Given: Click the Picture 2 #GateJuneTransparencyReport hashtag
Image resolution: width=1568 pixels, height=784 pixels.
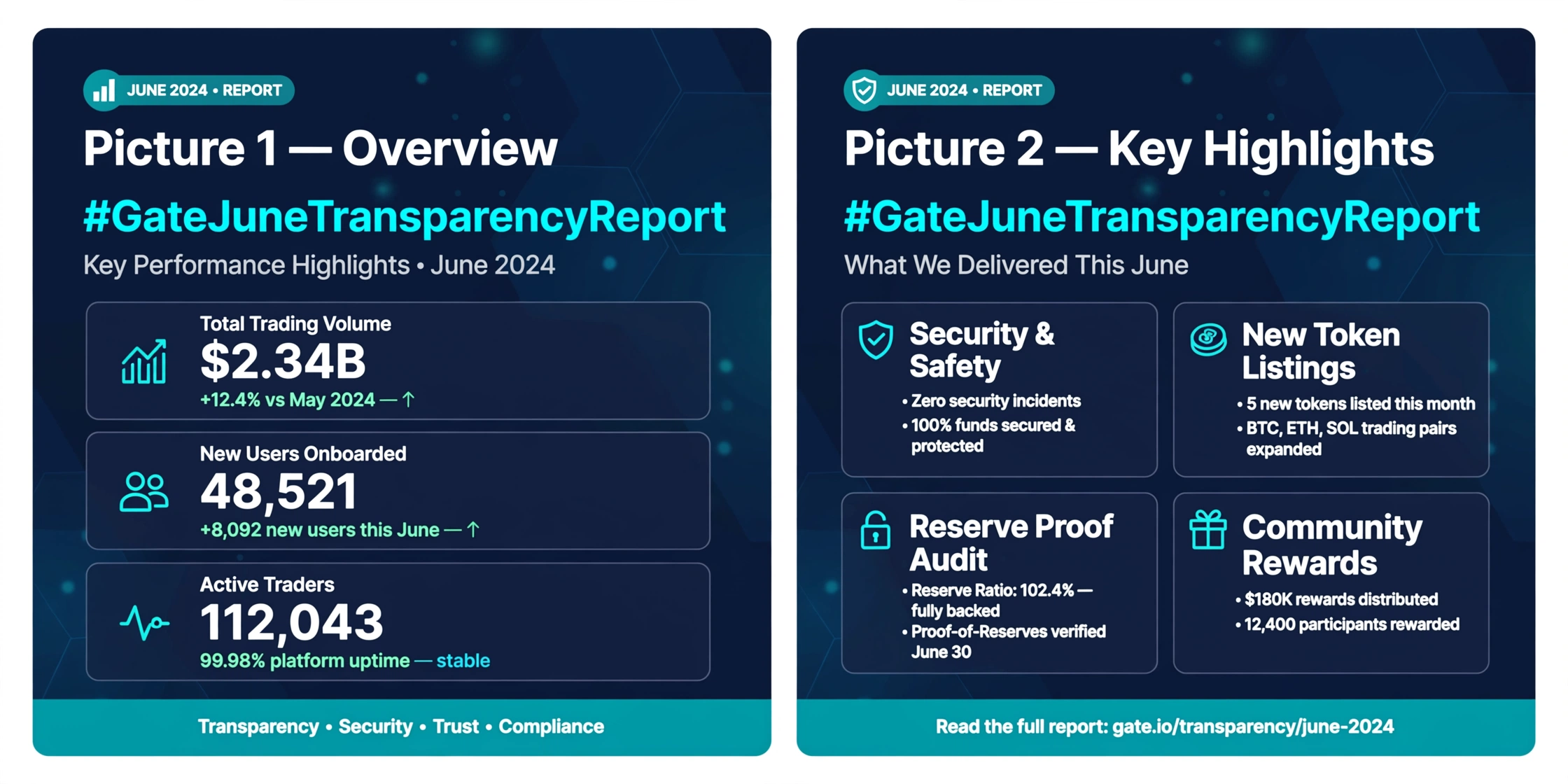Looking at the screenshot, I should point(1162,216).
